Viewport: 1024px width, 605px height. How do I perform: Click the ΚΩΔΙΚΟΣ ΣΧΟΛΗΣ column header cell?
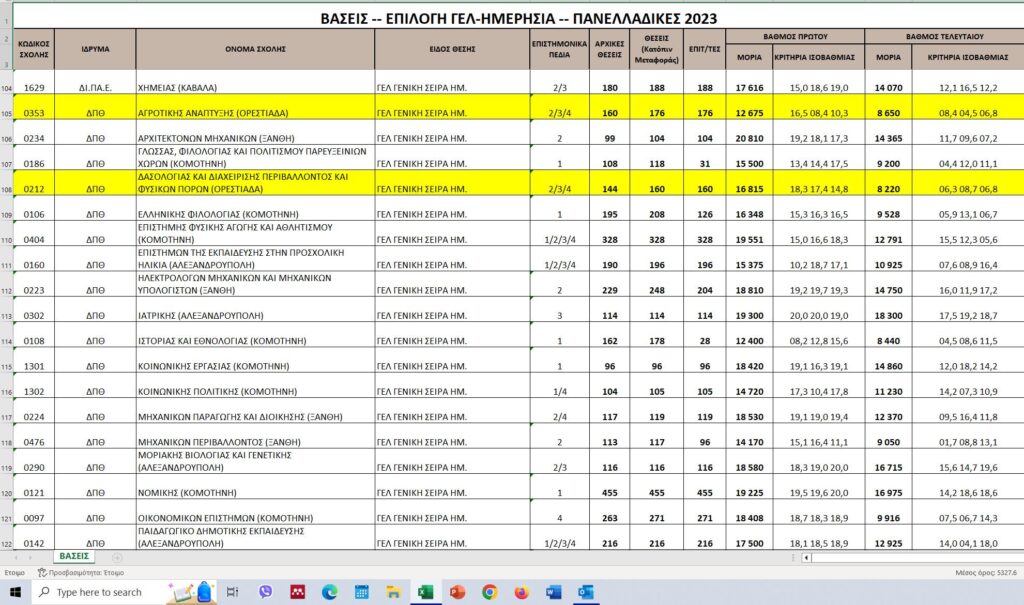[x=34, y=49]
